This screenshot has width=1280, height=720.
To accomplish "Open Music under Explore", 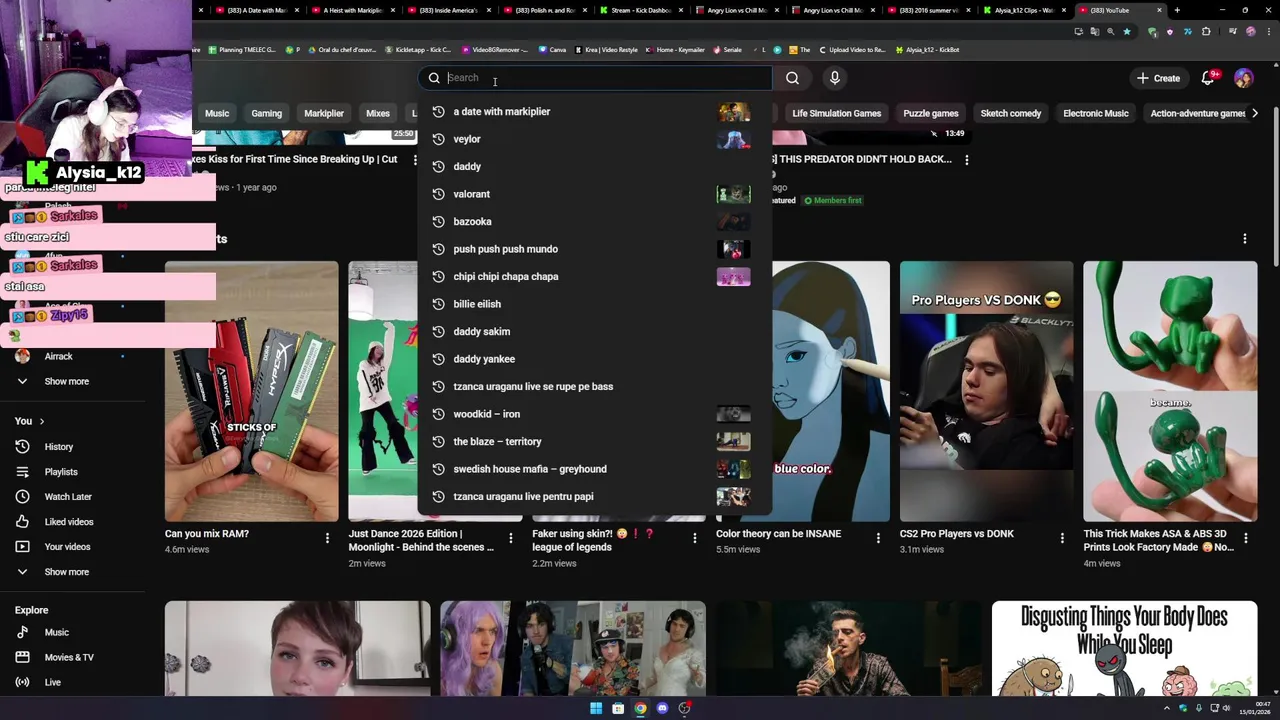I will (x=56, y=632).
